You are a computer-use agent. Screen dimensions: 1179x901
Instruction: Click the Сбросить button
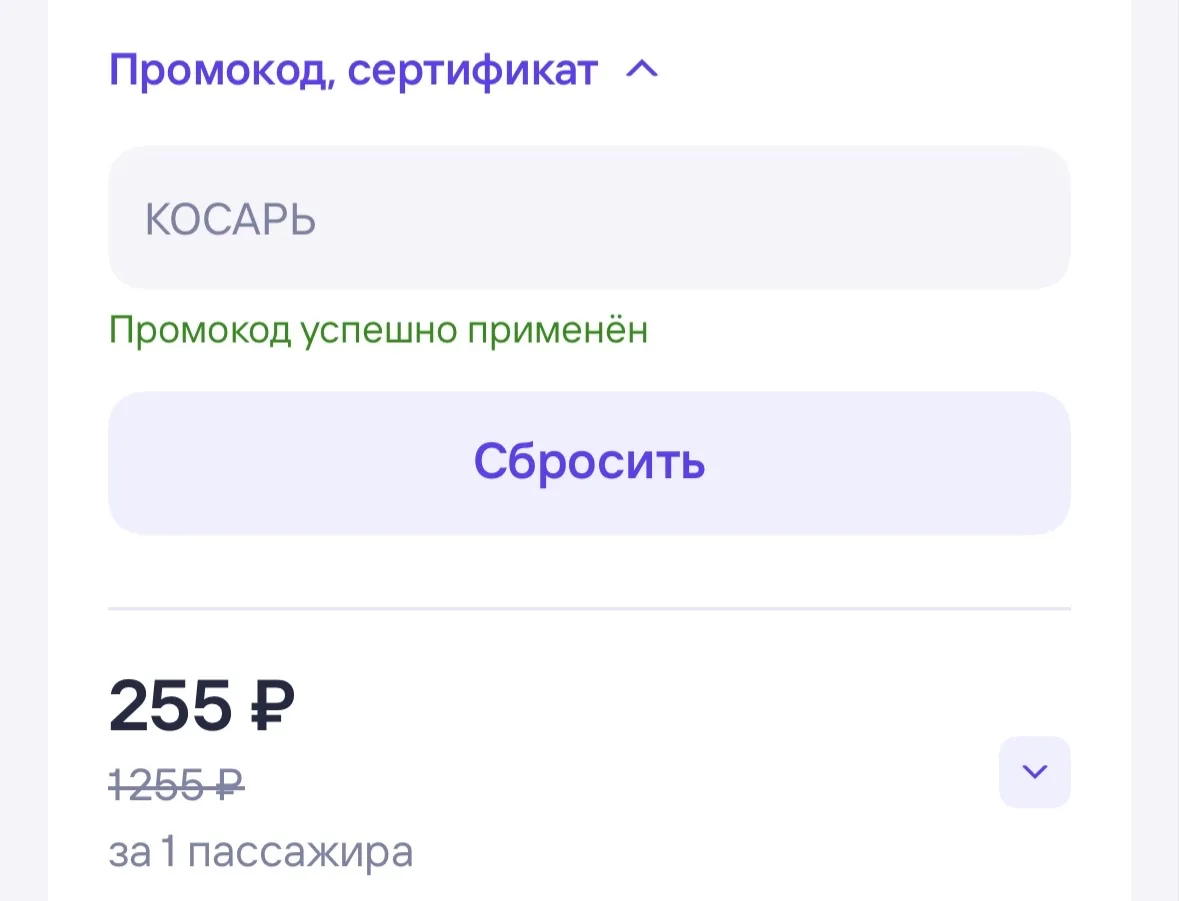click(x=589, y=463)
